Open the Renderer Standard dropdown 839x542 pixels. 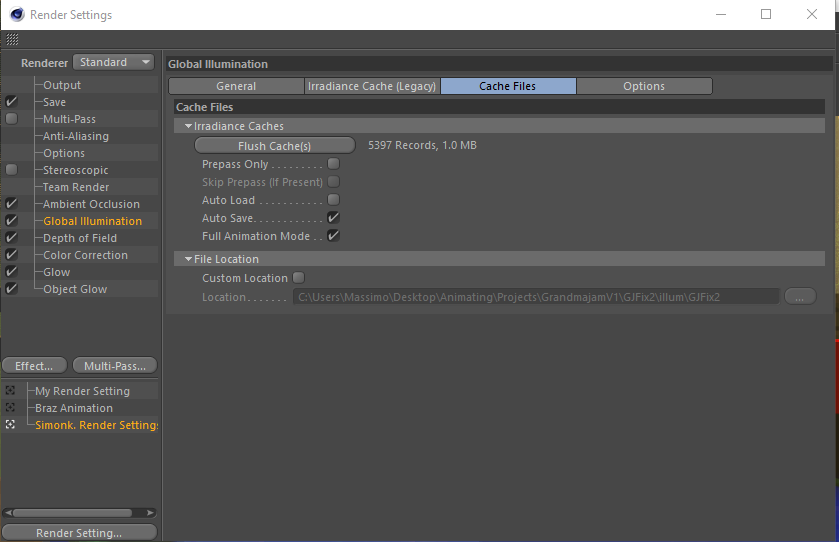coord(113,62)
